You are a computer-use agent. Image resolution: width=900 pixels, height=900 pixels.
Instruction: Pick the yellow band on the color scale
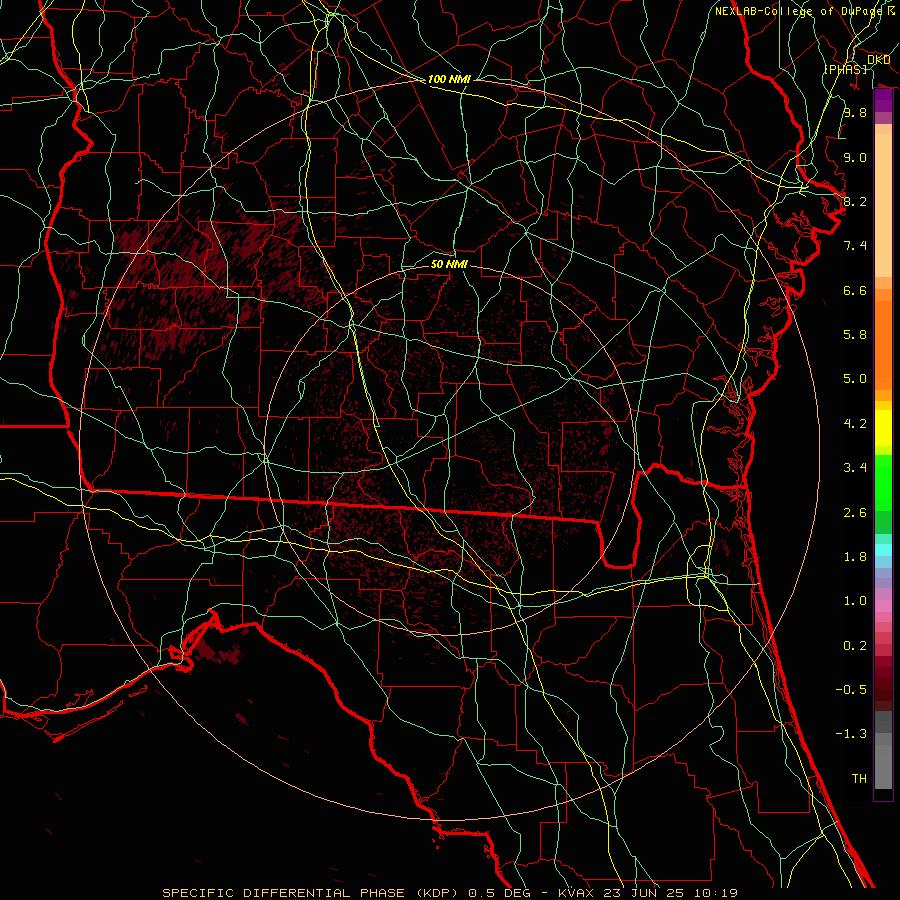point(883,428)
